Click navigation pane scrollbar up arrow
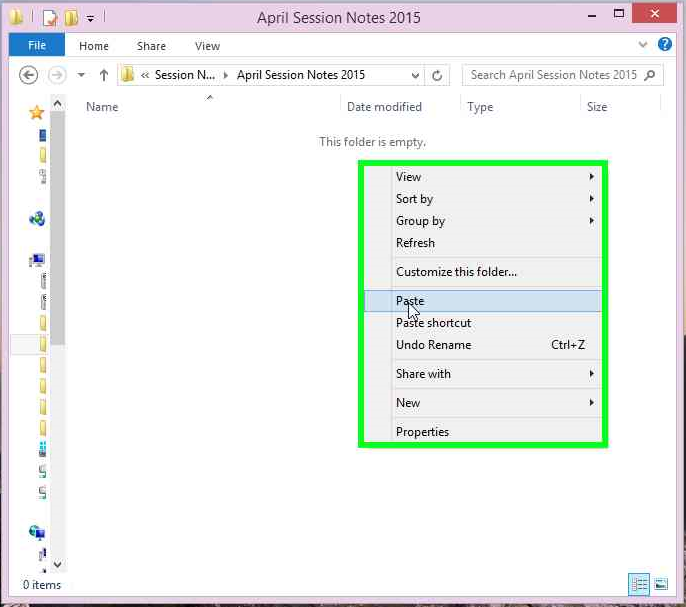686x607 pixels. [x=57, y=104]
